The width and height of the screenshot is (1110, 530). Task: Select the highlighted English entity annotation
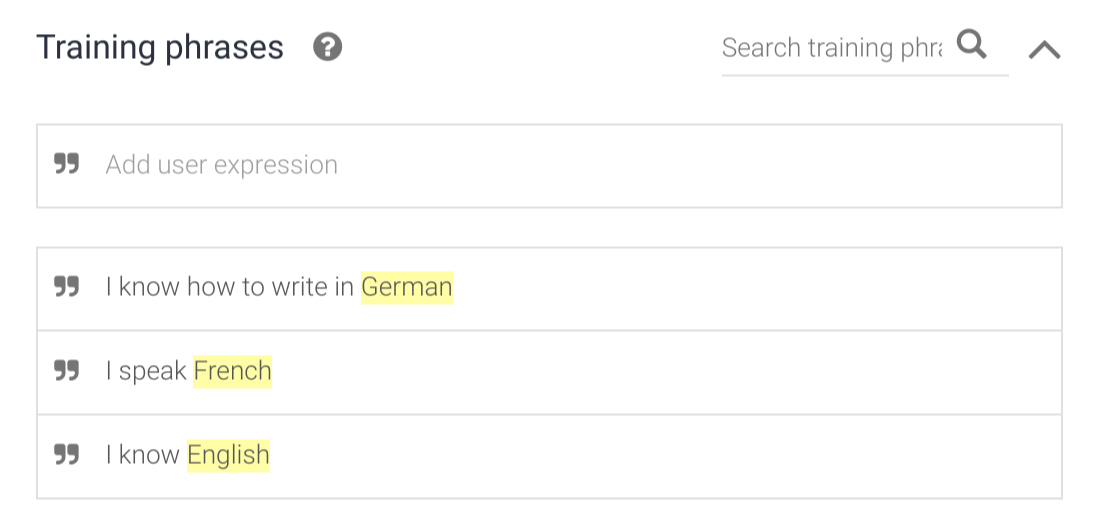click(x=229, y=455)
